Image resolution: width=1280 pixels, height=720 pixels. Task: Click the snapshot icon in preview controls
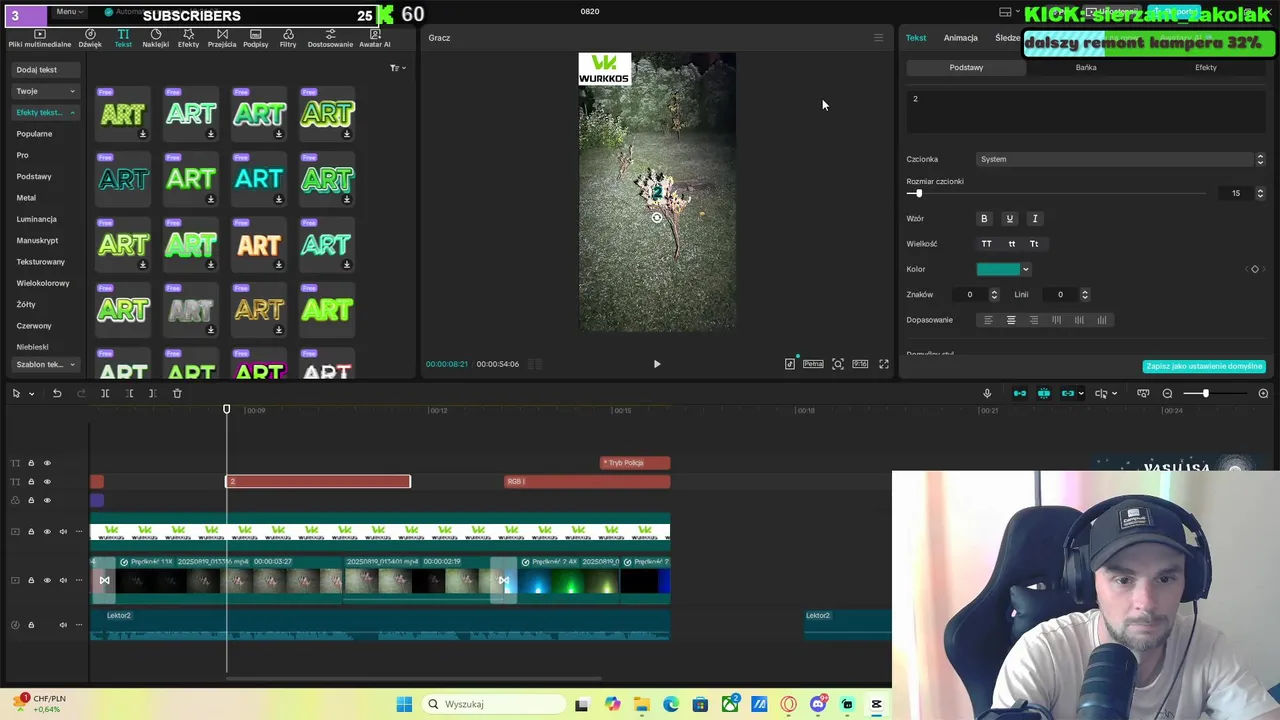pyautogui.click(x=838, y=364)
